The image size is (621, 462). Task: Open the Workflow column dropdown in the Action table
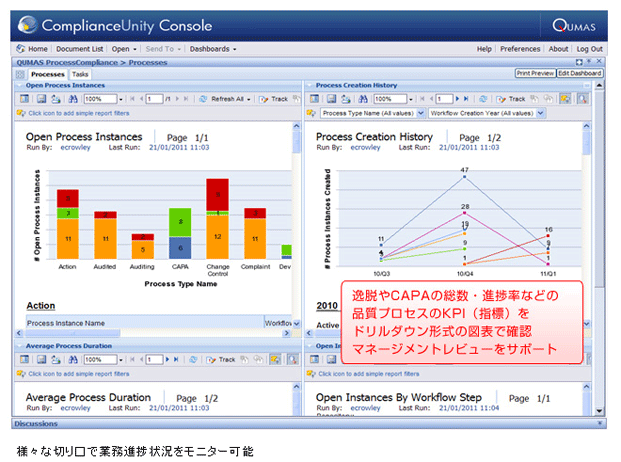[297, 323]
